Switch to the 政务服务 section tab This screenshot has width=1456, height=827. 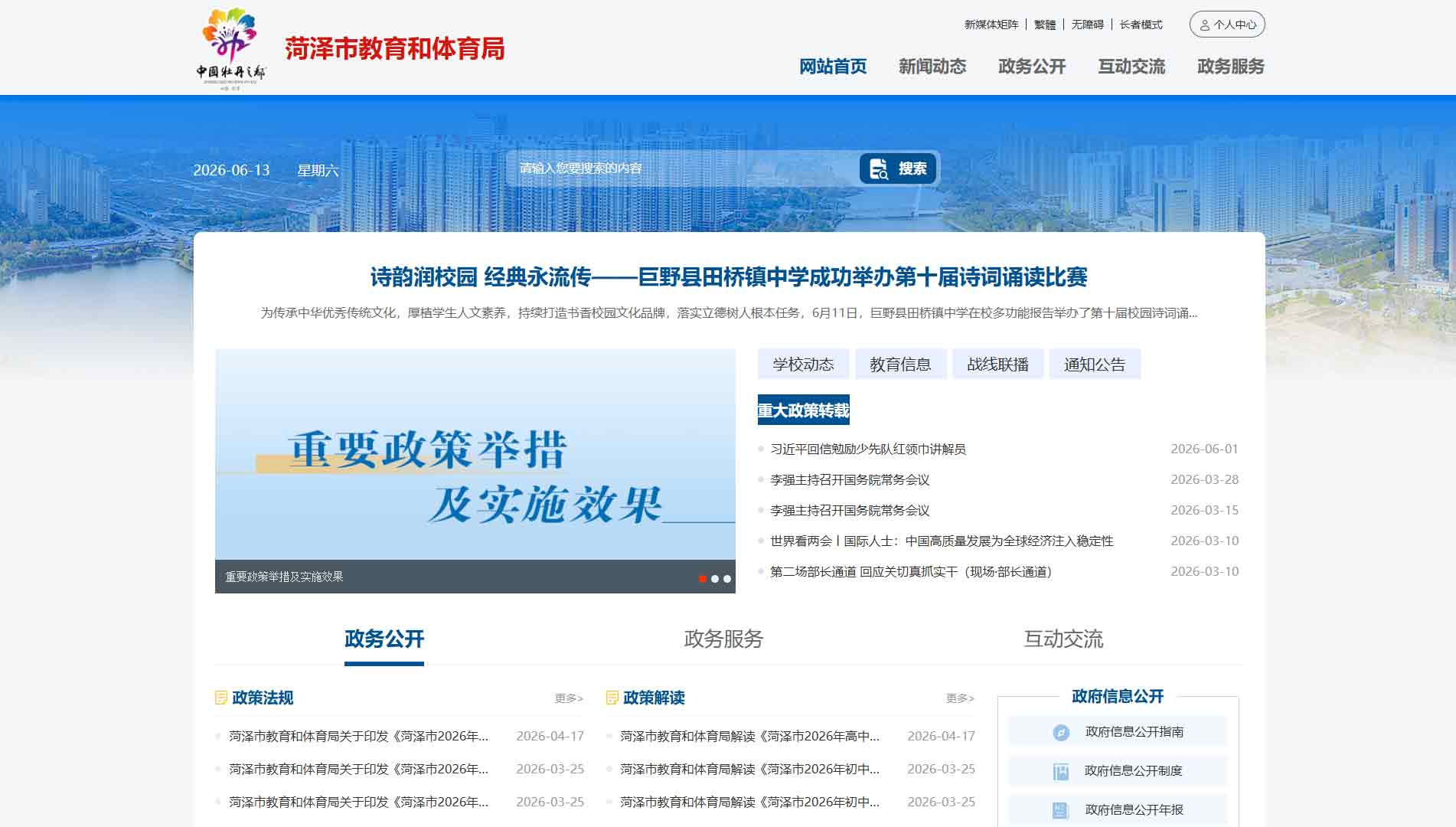723,639
